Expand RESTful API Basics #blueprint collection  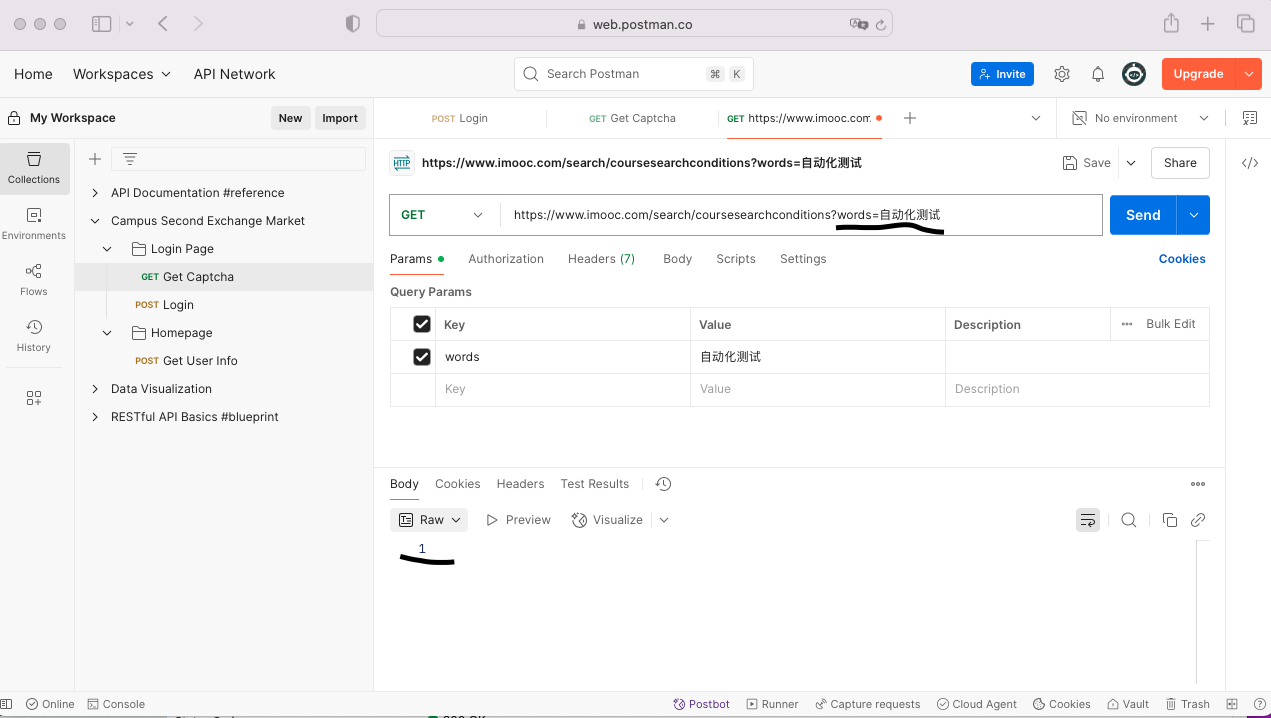pos(95,417)
